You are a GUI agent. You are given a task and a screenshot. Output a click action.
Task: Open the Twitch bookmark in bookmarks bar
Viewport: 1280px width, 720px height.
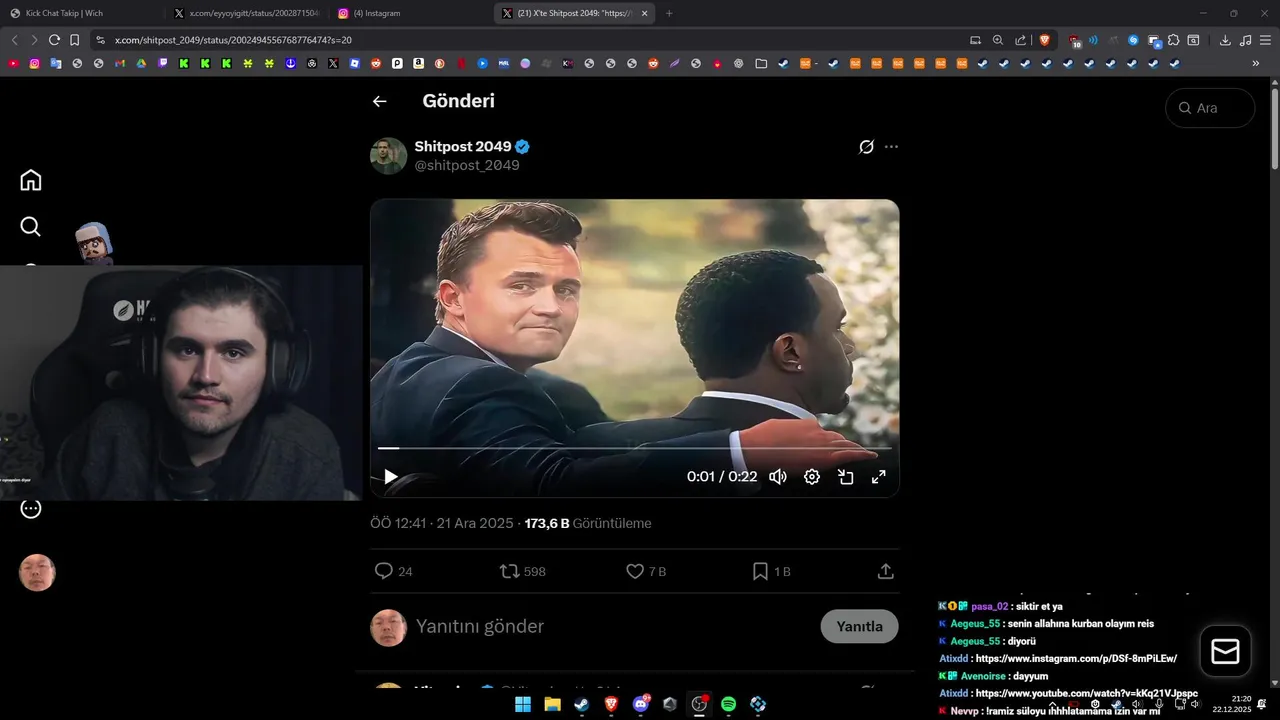pyautogui.click(x=162, y=63)
